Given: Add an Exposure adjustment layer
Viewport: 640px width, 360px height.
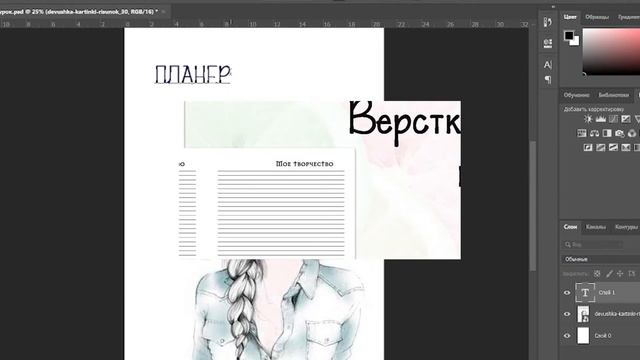Looking at the screenshot, I should pyautogui.click(x=626, y=119).
